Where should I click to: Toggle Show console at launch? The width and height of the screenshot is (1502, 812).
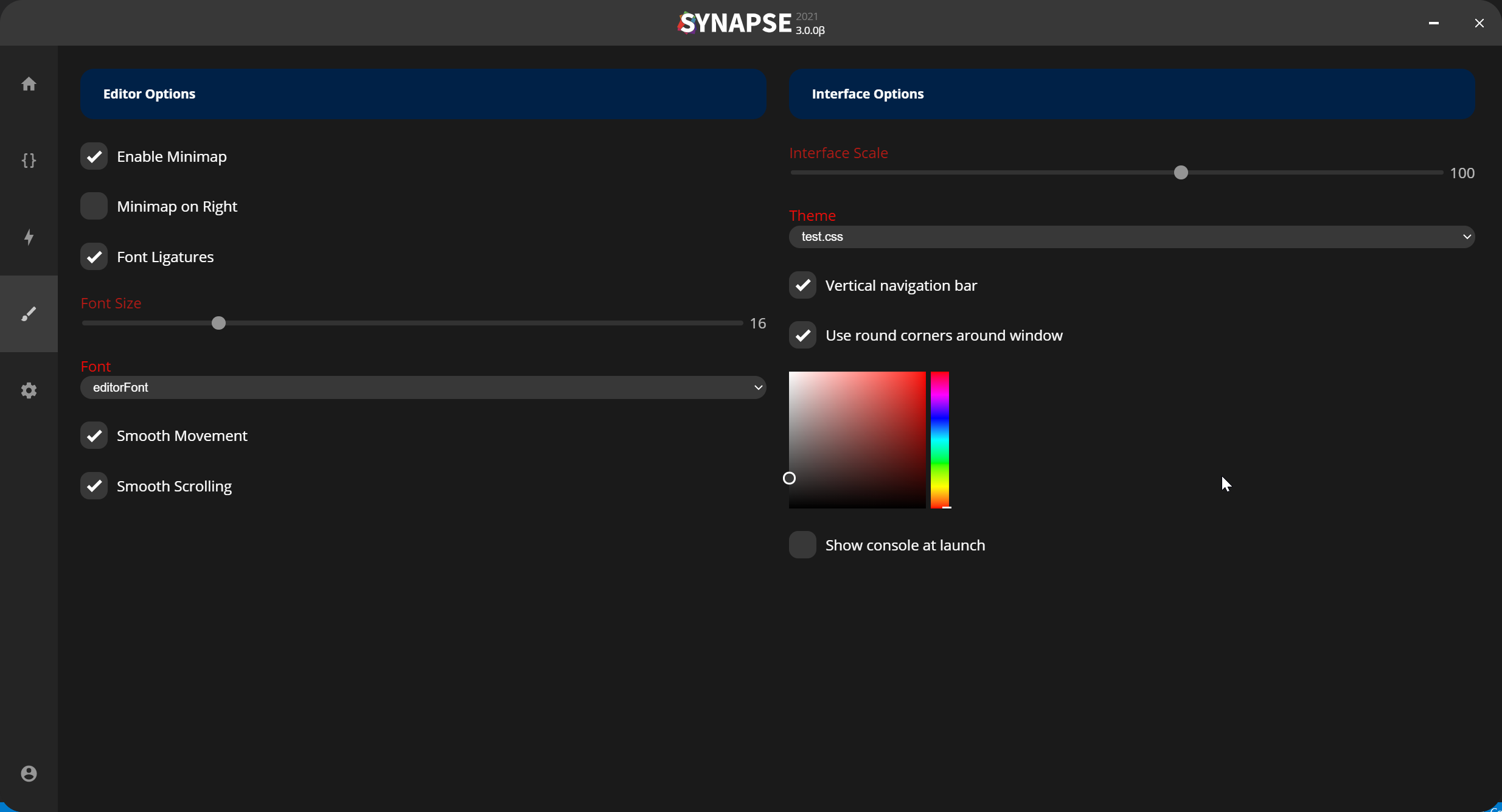click(802, 545)
